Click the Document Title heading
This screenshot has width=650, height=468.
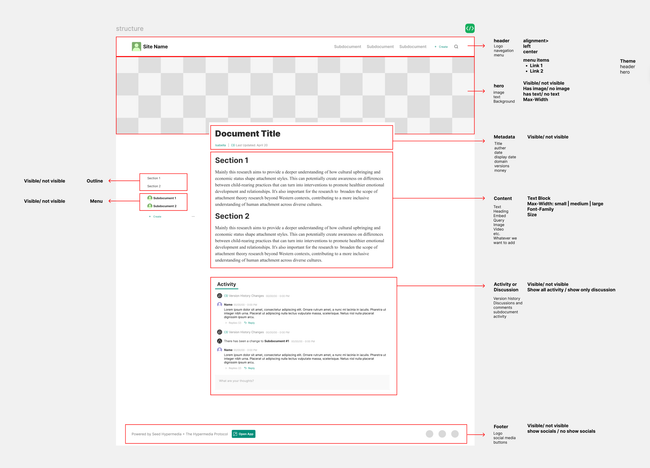tap(247, 134)
